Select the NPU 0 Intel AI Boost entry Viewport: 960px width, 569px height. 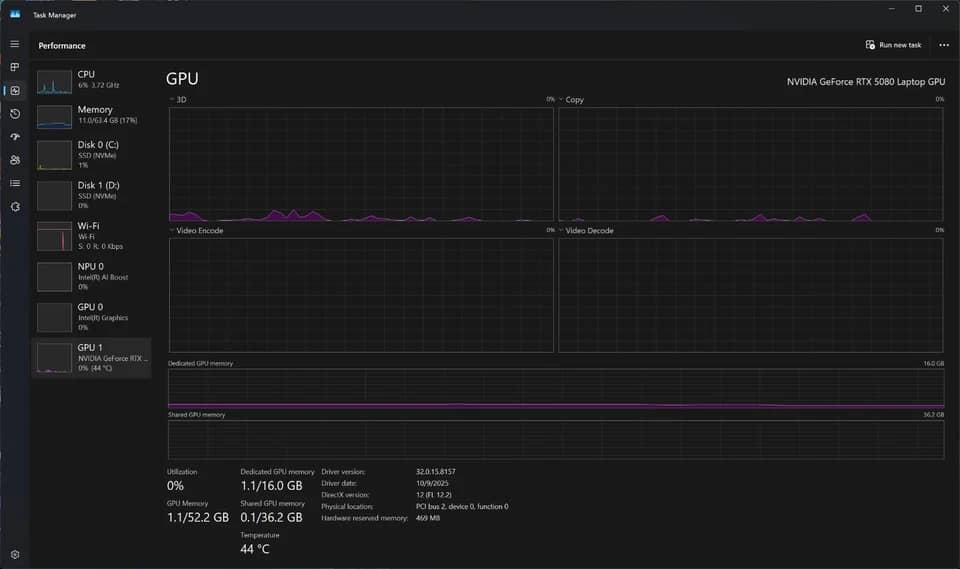[x=91, y=277]
